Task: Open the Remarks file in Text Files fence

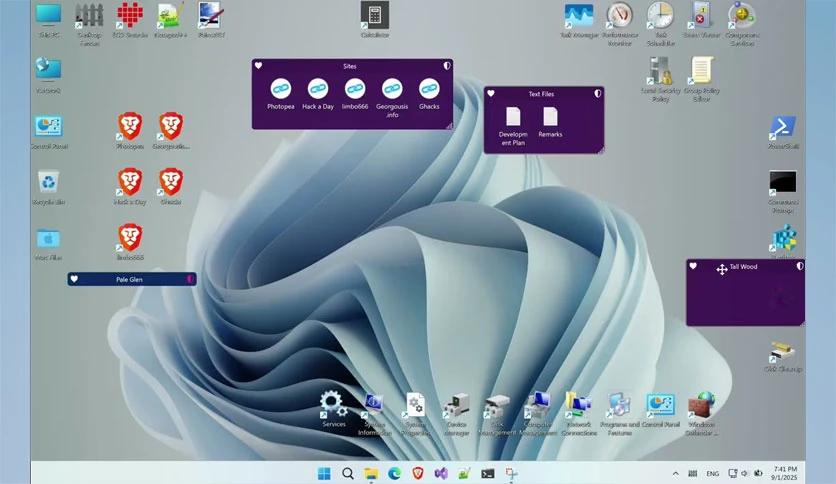Action: coord(550,122)
